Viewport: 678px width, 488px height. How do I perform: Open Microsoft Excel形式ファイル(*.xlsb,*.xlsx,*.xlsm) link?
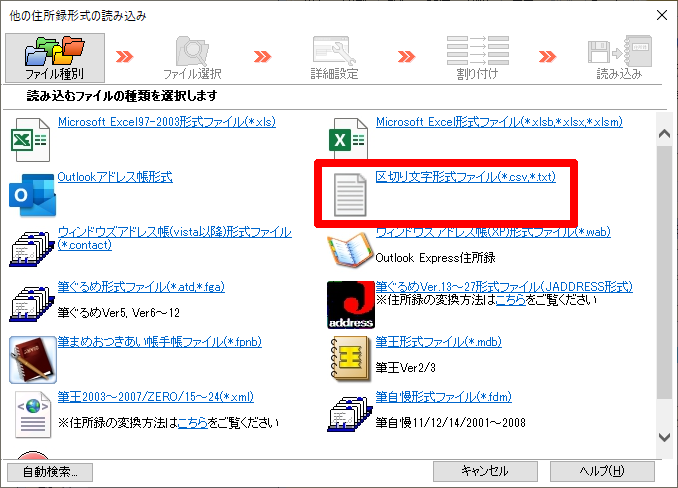point(499,122)
